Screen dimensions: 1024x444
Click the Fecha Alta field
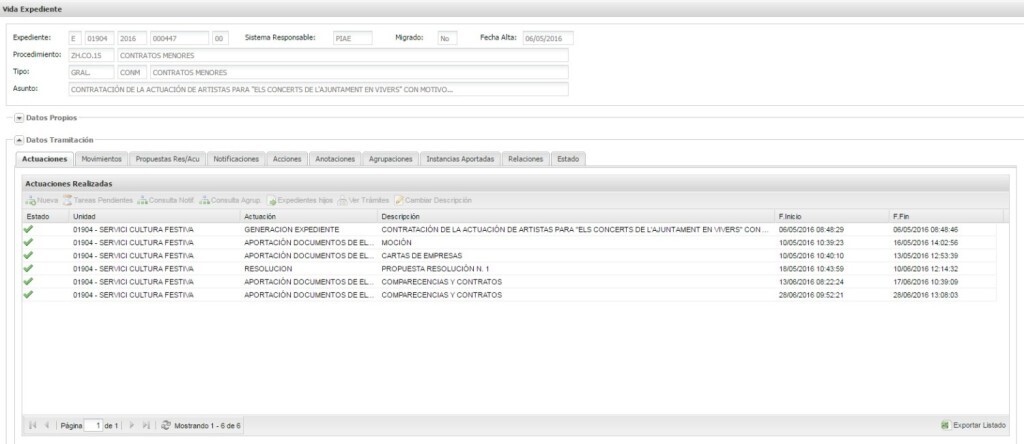tap(548, 39)
